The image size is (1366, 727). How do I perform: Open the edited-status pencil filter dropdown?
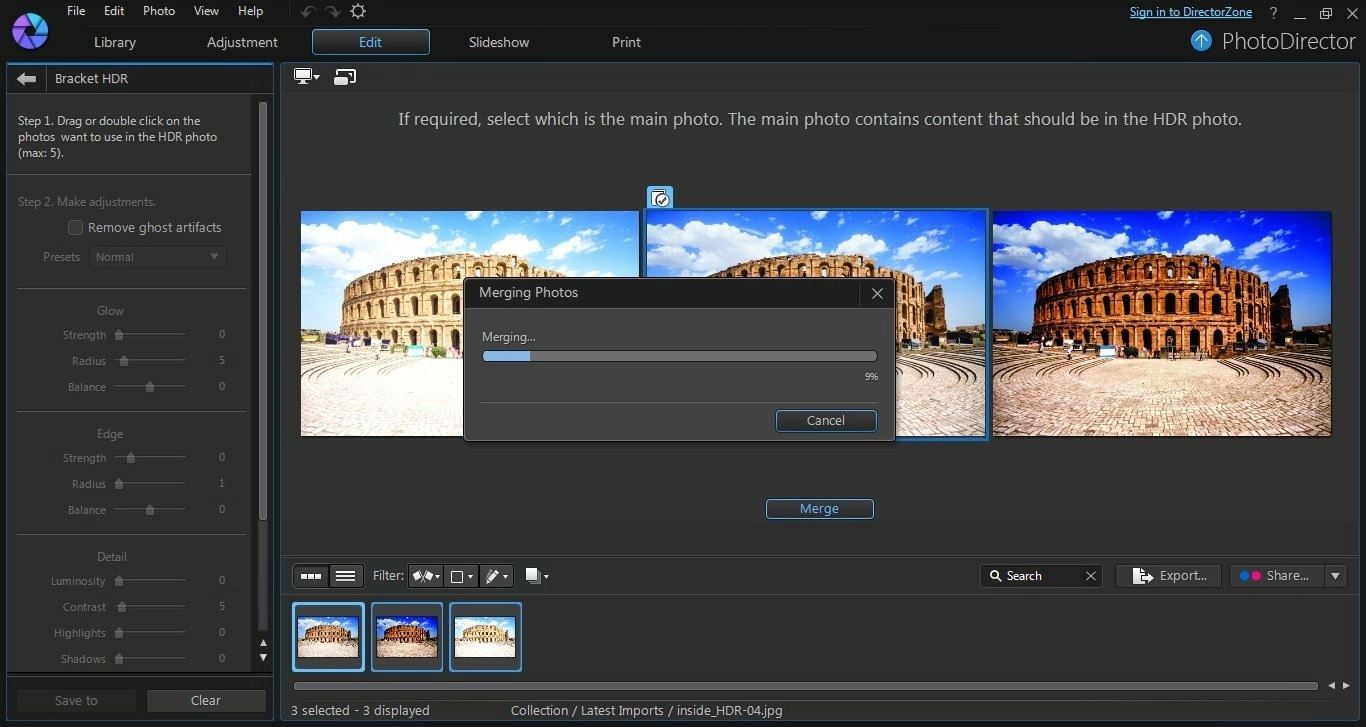[x=496, y=576]
